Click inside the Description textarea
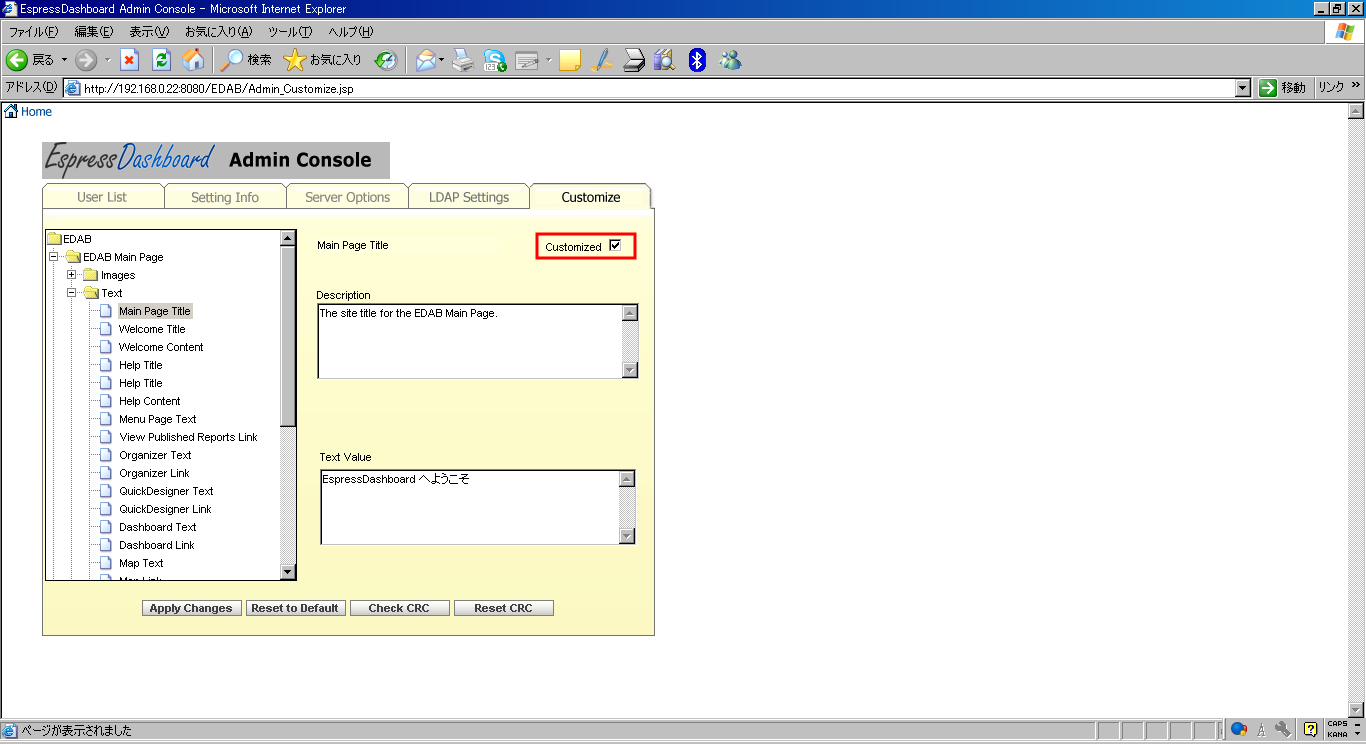1366x744 pixels. pyautogui.click(x=470, y=341)
